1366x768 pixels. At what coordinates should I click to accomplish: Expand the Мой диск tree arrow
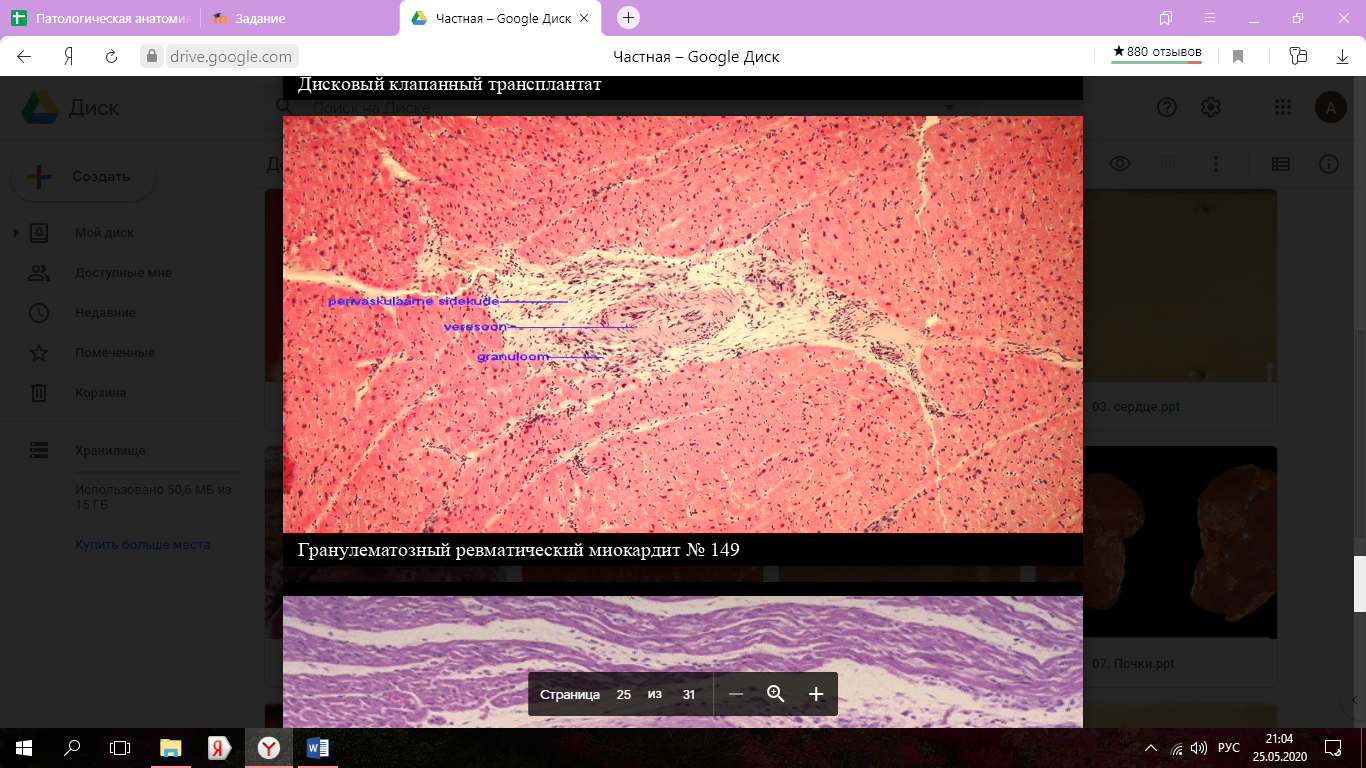pos(15,233)
